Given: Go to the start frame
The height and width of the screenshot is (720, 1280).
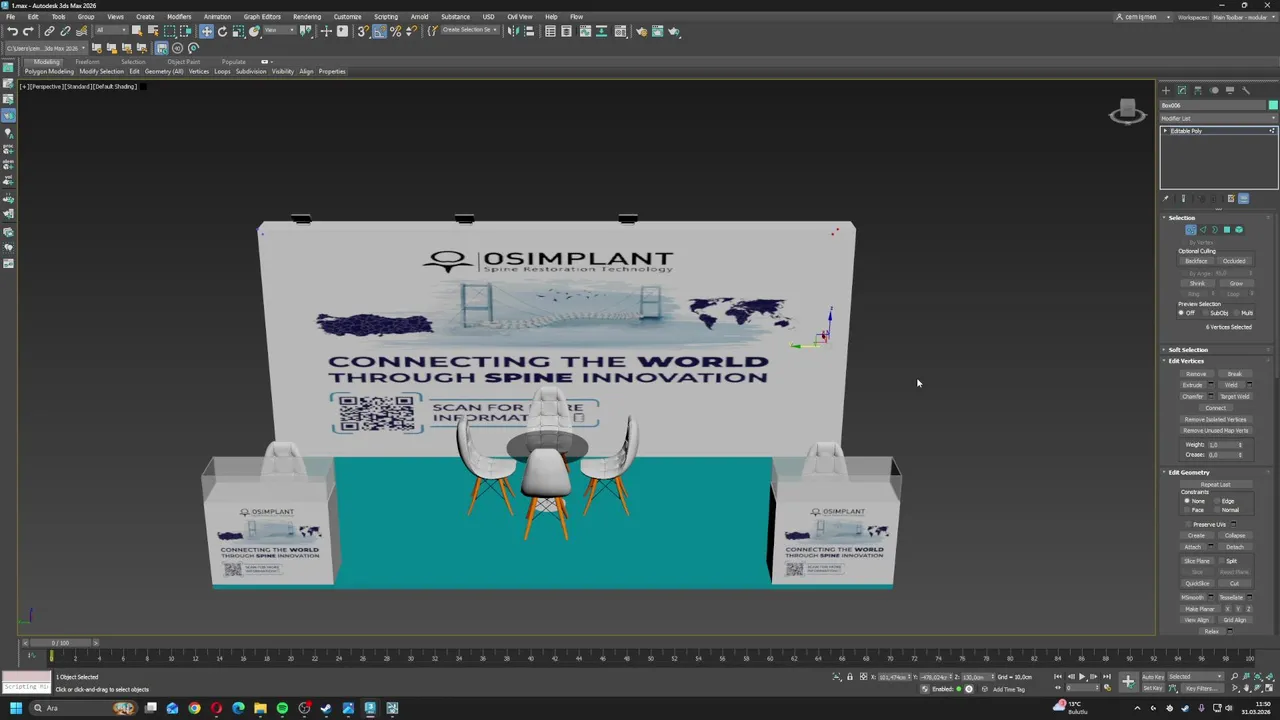Looking at the screenshot, I should click(1058, 677).
